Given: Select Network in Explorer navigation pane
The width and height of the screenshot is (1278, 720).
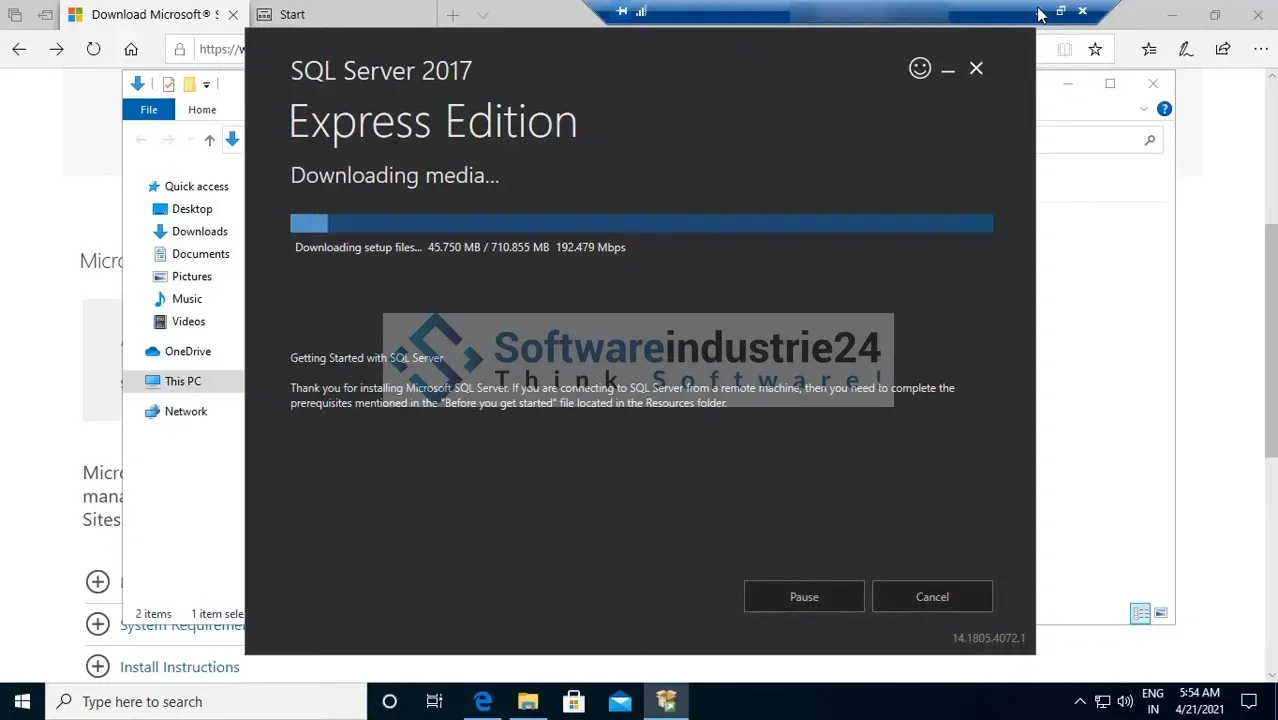Looking at the screenshot, I should coord(177,411).
